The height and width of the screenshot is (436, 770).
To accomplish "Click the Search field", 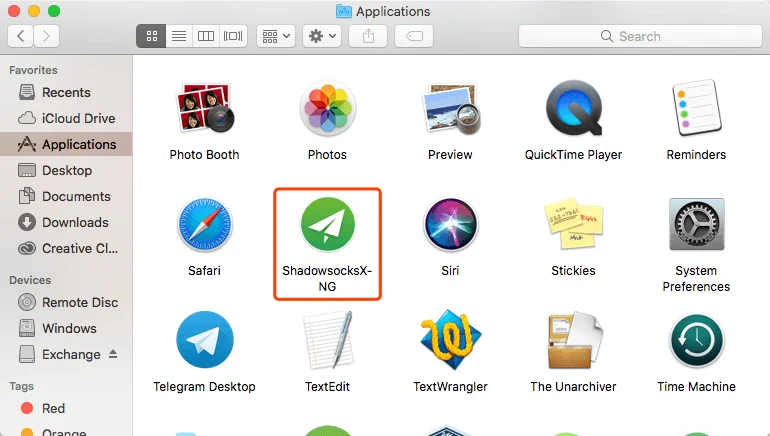I will [x=638, y=36].
